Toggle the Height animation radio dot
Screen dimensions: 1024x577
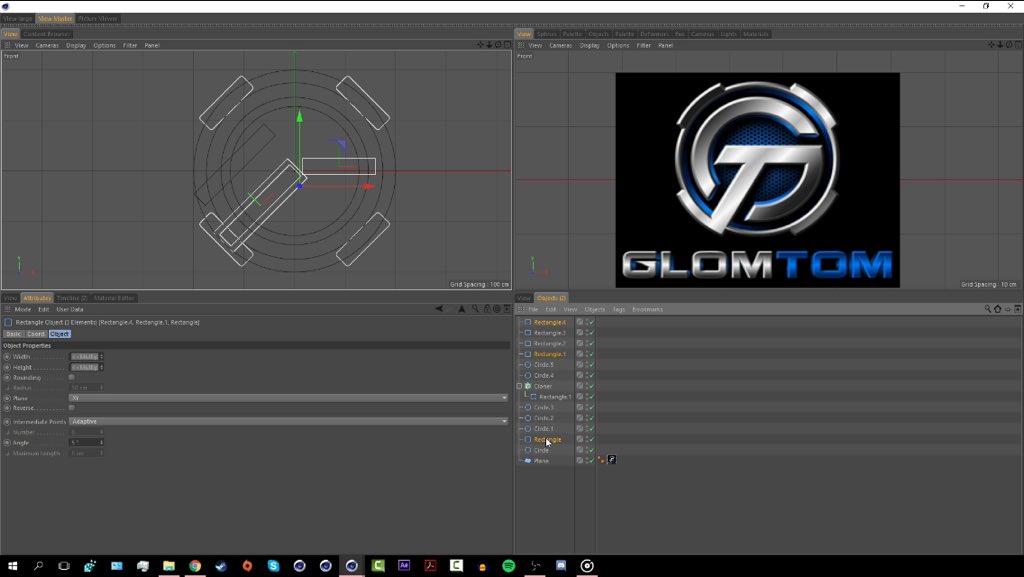tap(7, 367)
